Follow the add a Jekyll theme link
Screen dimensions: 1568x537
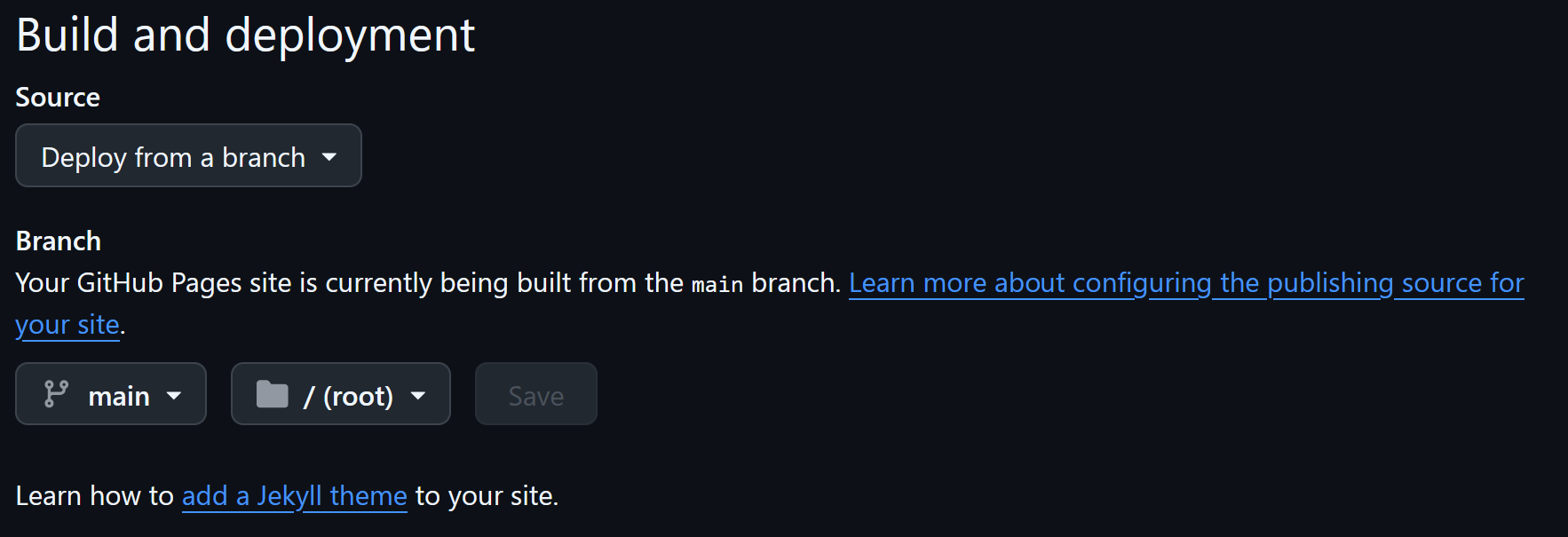[x=295, y=496]
